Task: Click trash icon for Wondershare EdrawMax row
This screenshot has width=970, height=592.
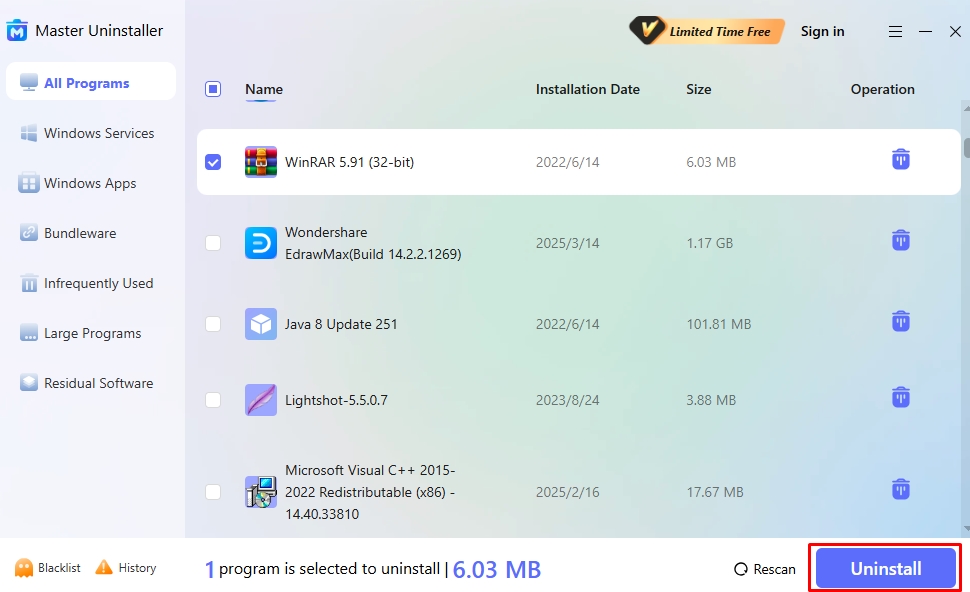Action: click(x=901, y=240)
